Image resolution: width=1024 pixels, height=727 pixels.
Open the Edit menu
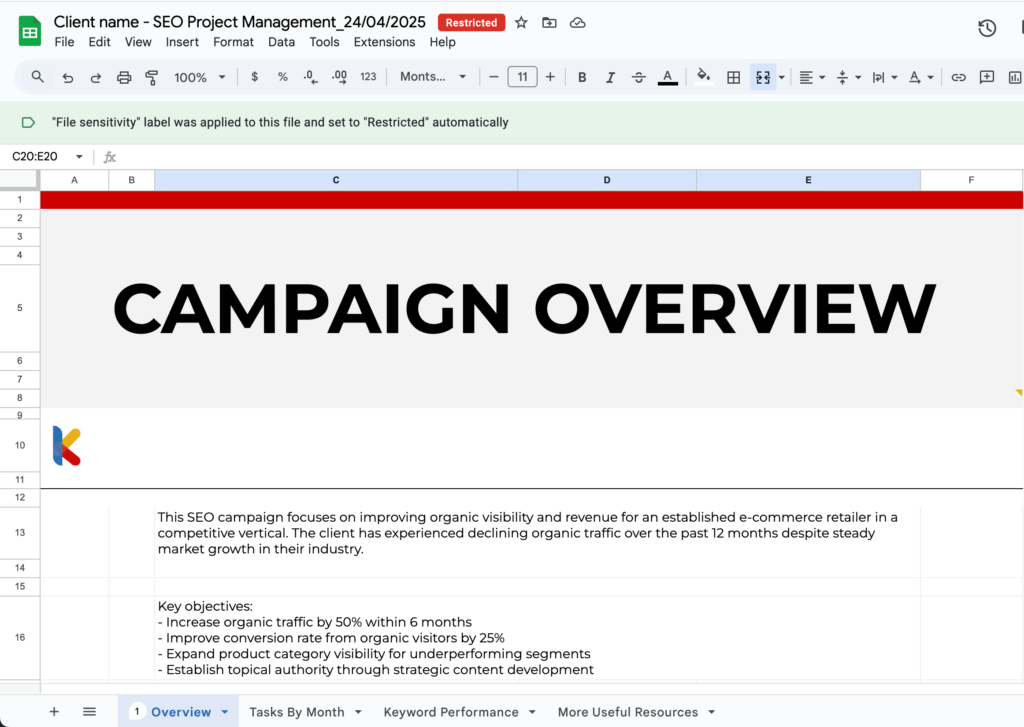click(x=99, y=42)
